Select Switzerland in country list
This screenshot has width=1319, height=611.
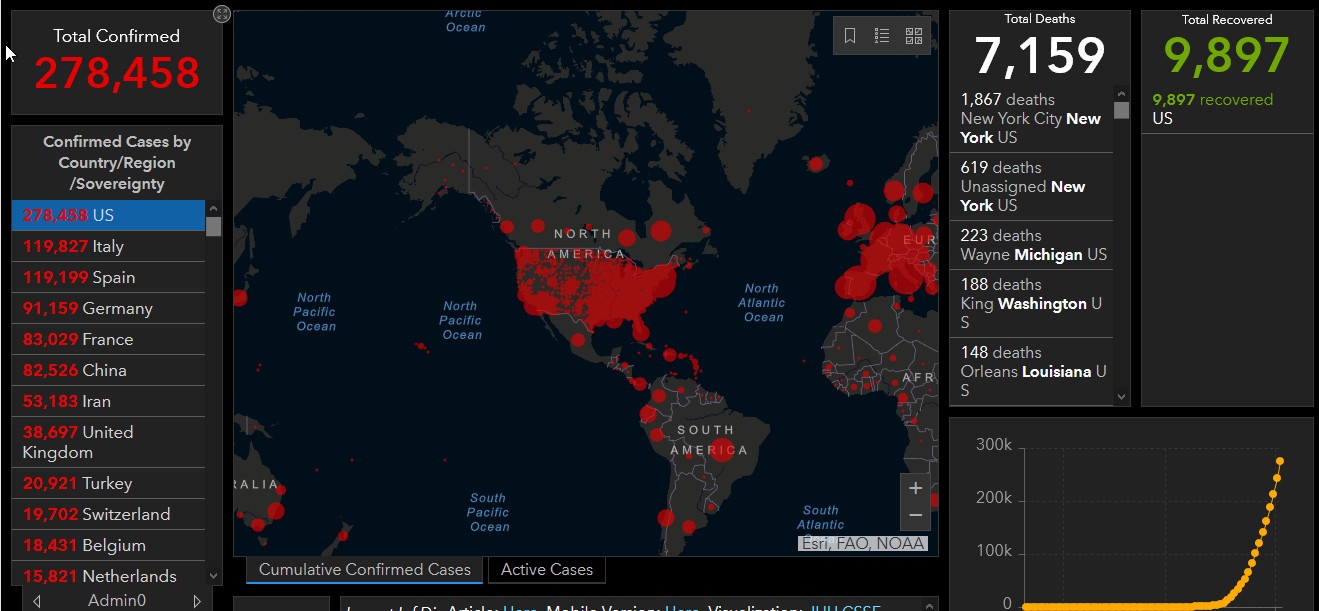[x=108, y=514]
